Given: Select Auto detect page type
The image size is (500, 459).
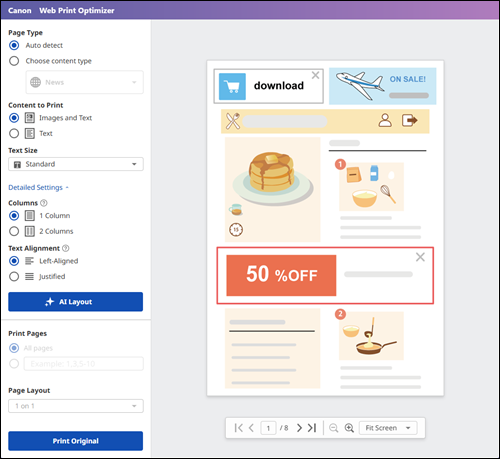Looking at the screenshot, I should tap(14, 45).
